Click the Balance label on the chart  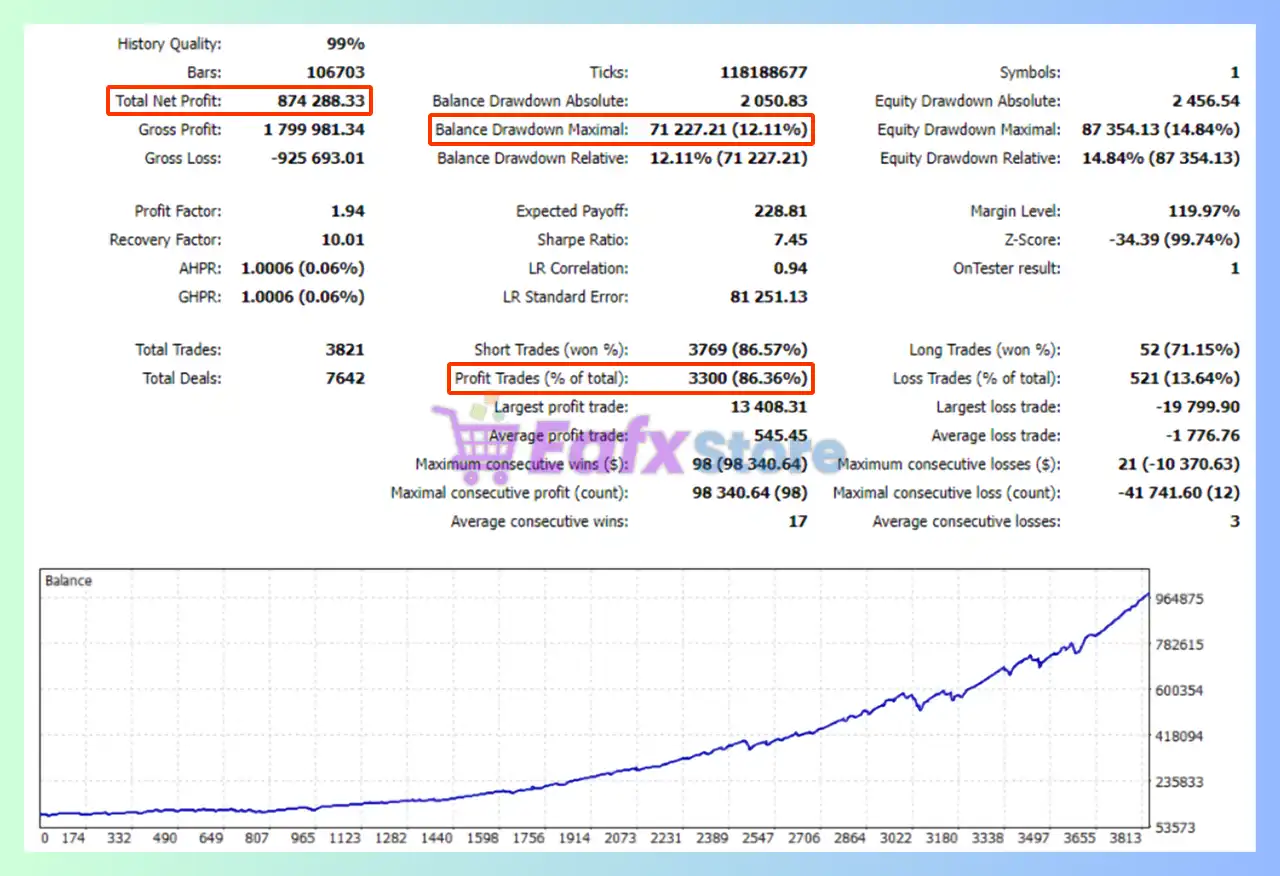pyautogui.click(x=68, y=580)
